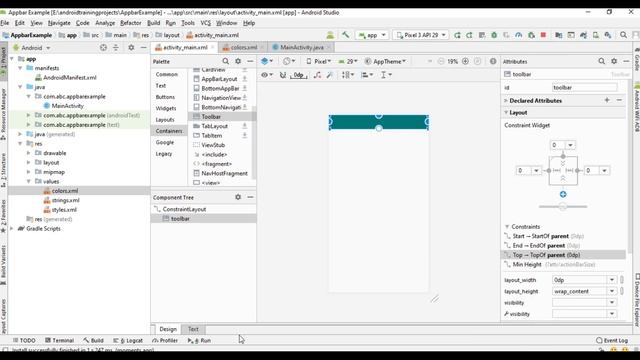
Task: Click the Infer Constraints wand icon
Action: pos(329,75)
